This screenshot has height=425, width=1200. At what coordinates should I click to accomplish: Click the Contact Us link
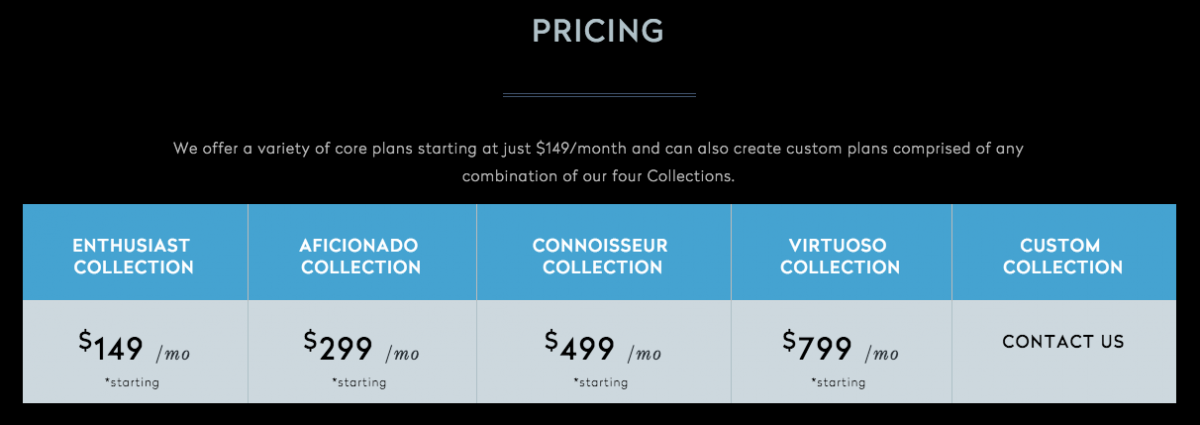[x=1063, y=342]
